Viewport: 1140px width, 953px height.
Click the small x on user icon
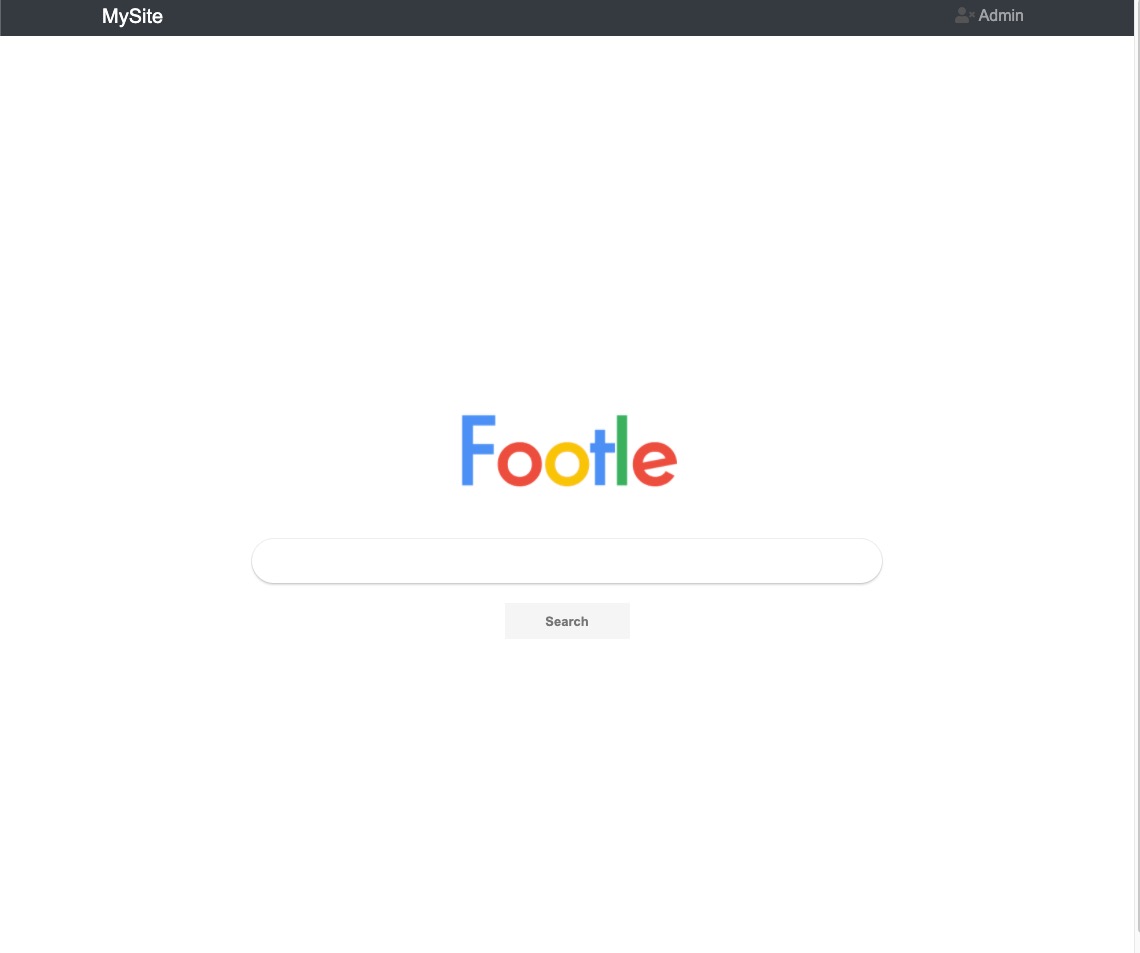click(x=972, y=14)
